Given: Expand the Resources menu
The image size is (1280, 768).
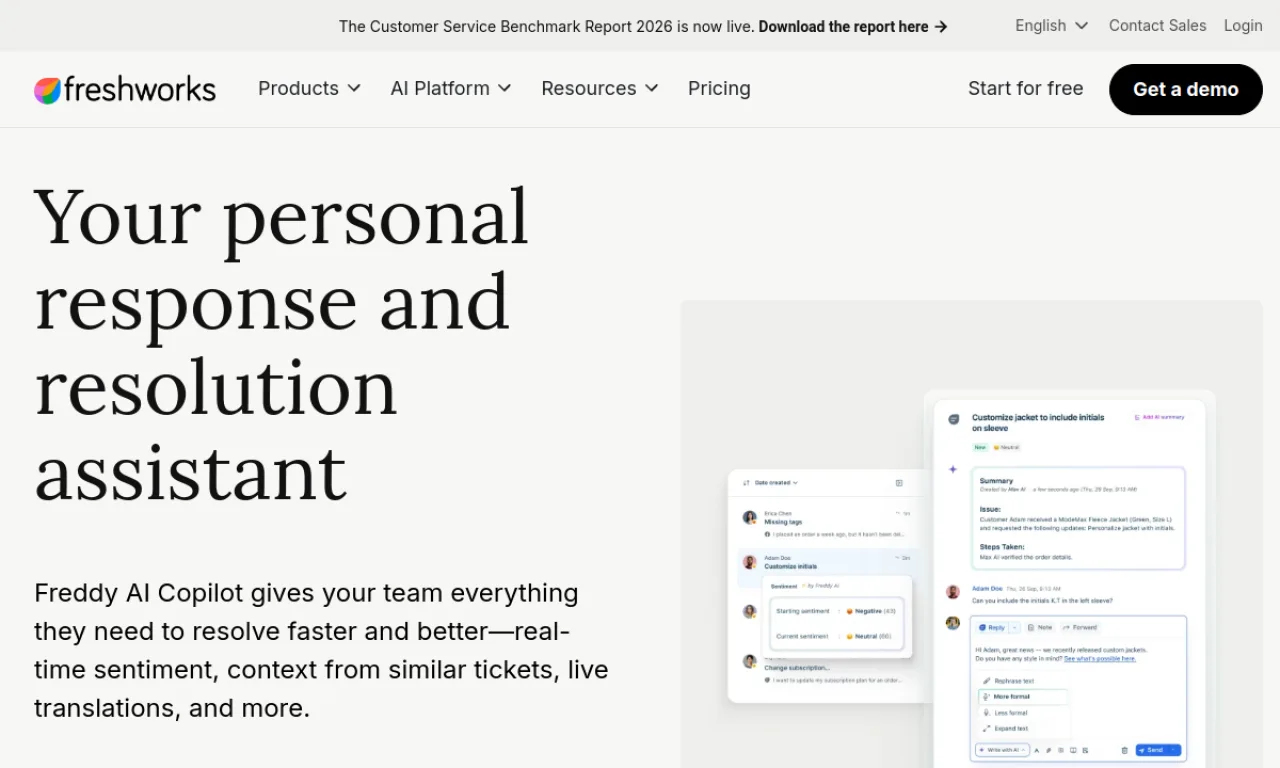Looking at the screenshot, I should pyautogui.click(x=600, y=89).
